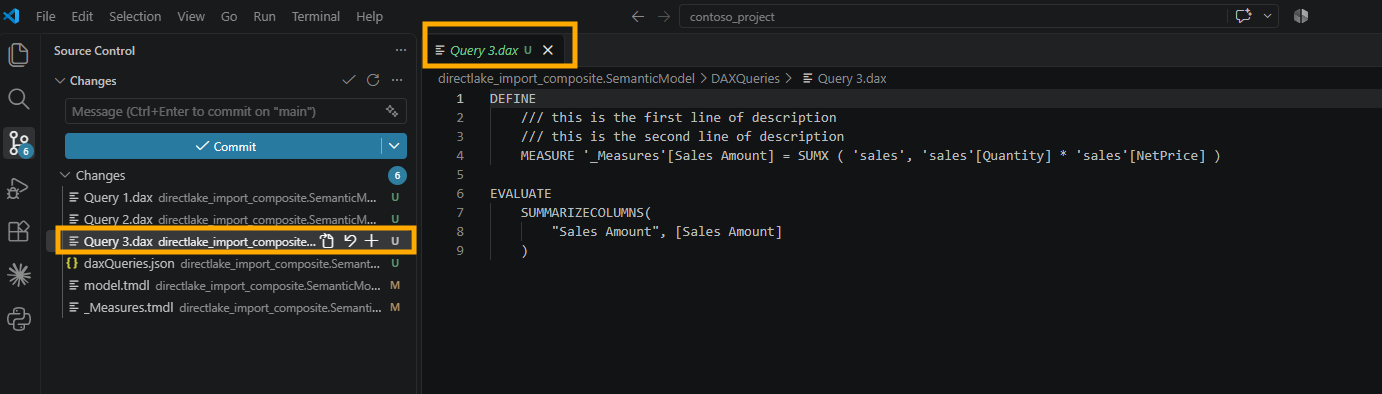Select _Measures.tmdl in changes list
Image resolution: width=1382 pixels, height=394 pixels.
230,307
